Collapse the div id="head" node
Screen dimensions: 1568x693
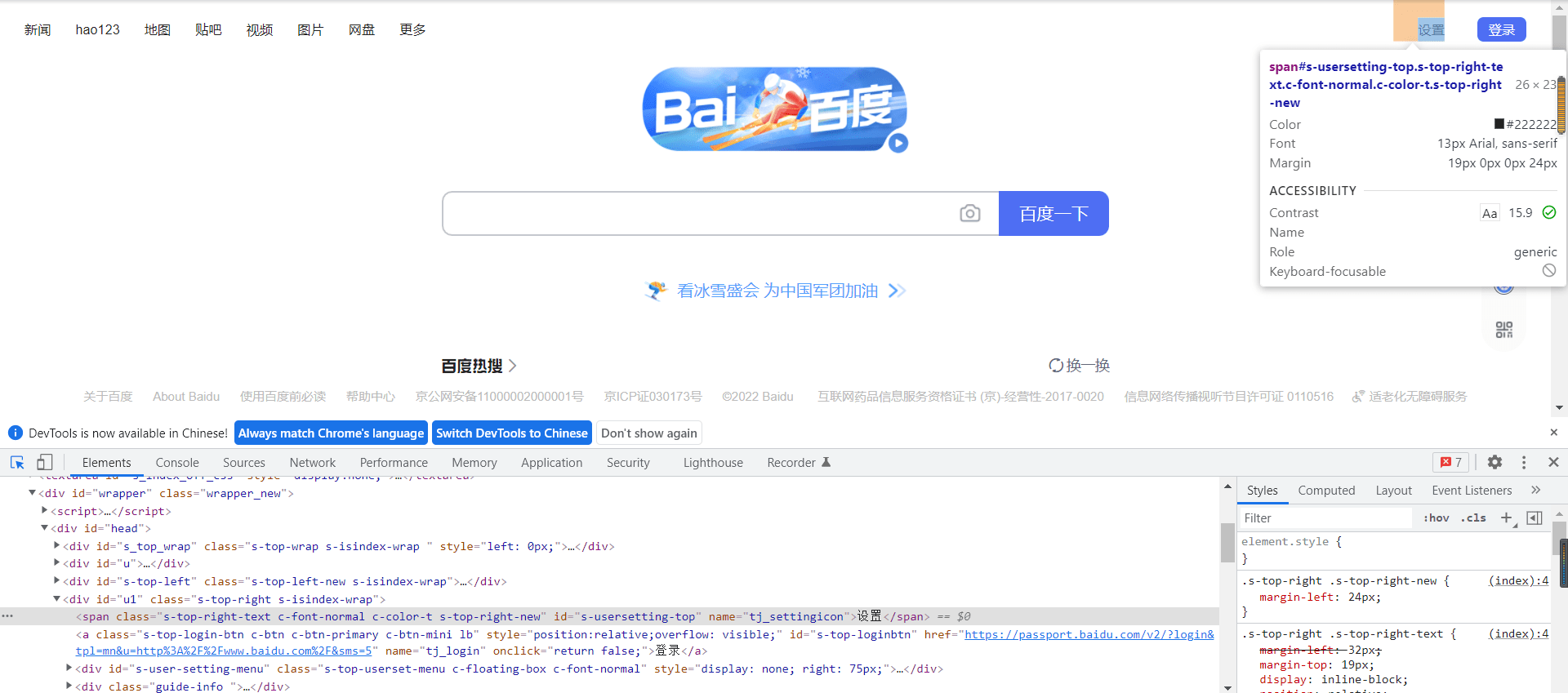[x=45, y=528]
